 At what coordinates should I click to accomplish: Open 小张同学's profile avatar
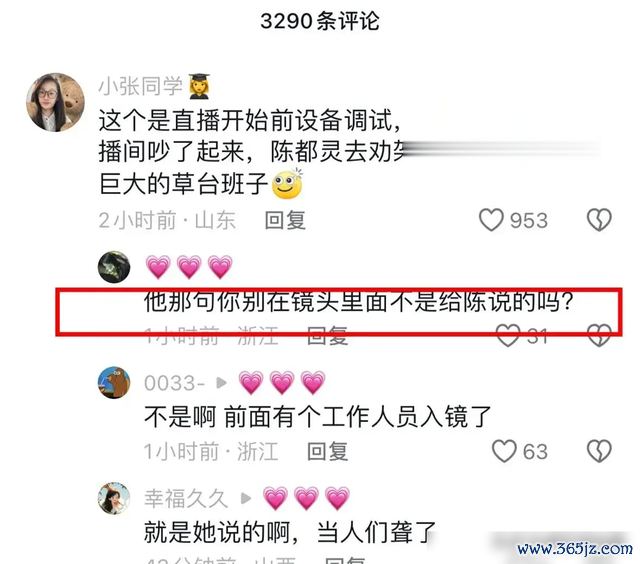[55, 102]
